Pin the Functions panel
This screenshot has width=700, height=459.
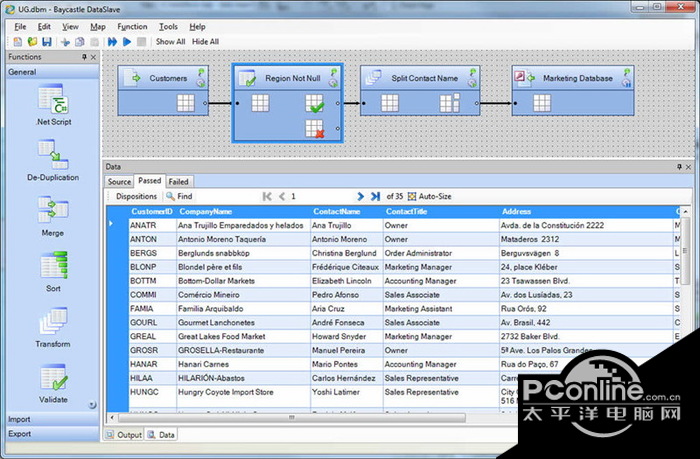coord(84,57)
